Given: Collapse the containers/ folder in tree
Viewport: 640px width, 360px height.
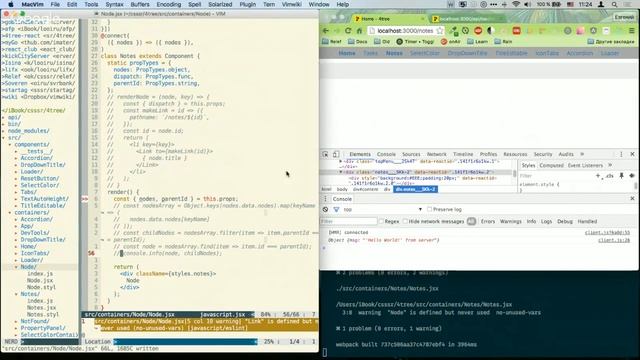Looking at the screenshot, I should pyautogui.click(x=10, y=212).
